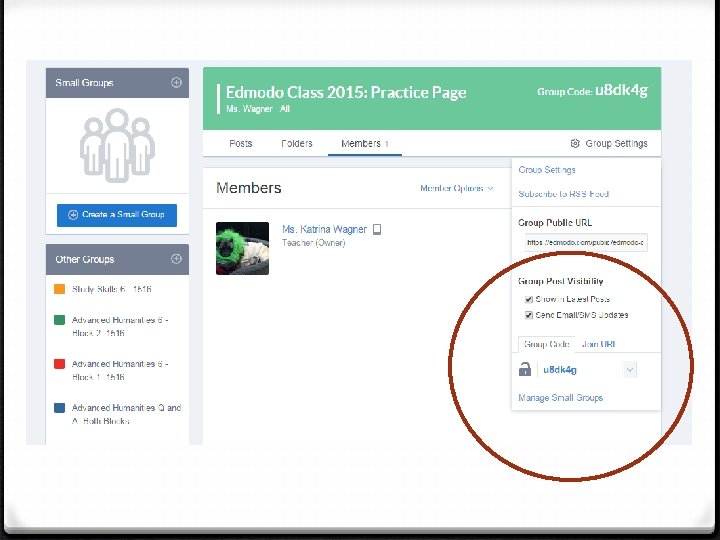Click the small groups people illustration
The height and width of the screenshot is (540, 720).
click(118, 145)
